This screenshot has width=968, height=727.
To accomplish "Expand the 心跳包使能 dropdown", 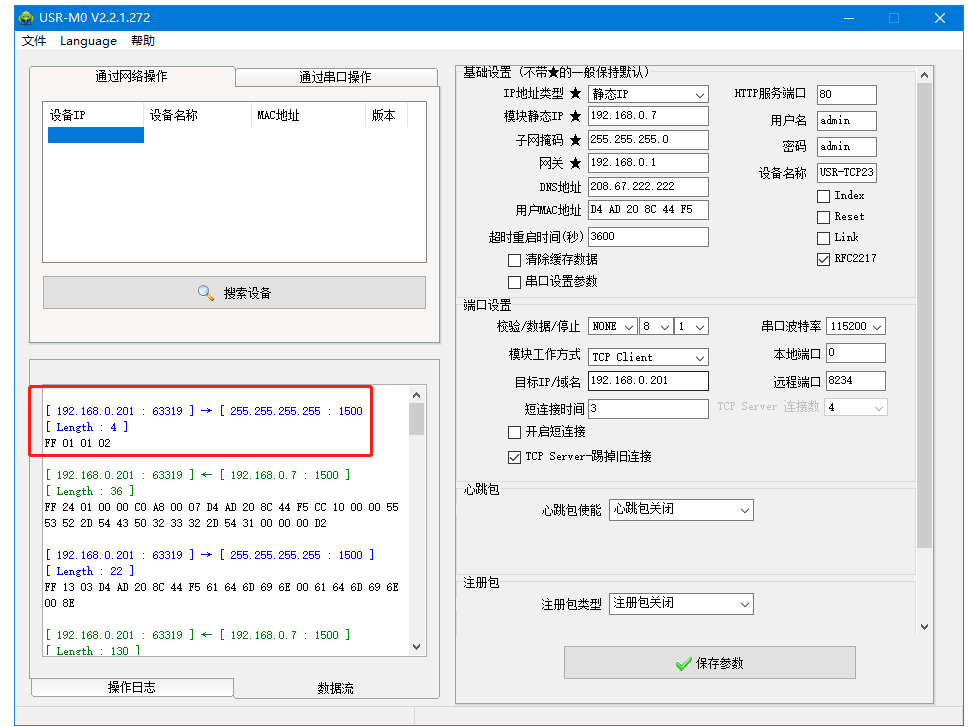I will tap(680, 510).
